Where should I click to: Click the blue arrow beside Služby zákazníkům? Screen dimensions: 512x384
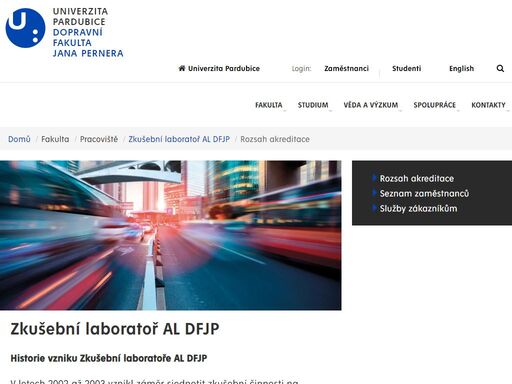coord(374,208)
